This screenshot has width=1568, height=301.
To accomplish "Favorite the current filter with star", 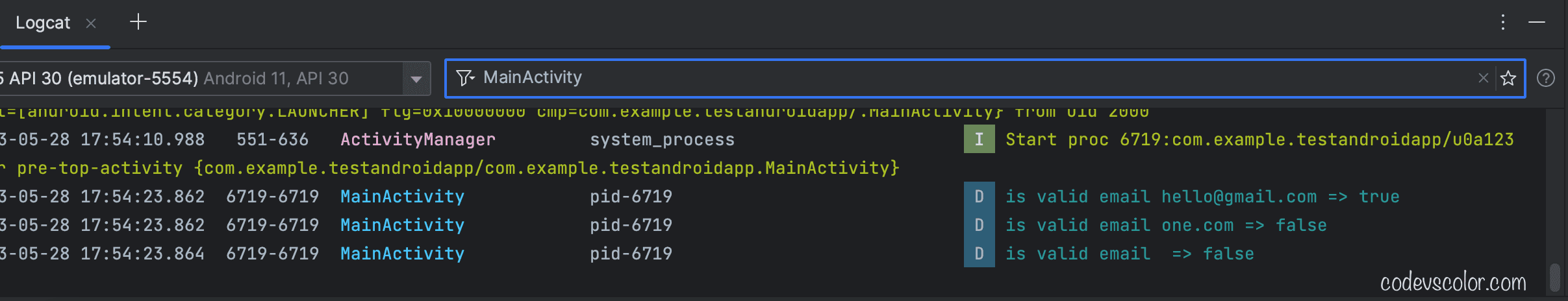I will coord(1508,78).
